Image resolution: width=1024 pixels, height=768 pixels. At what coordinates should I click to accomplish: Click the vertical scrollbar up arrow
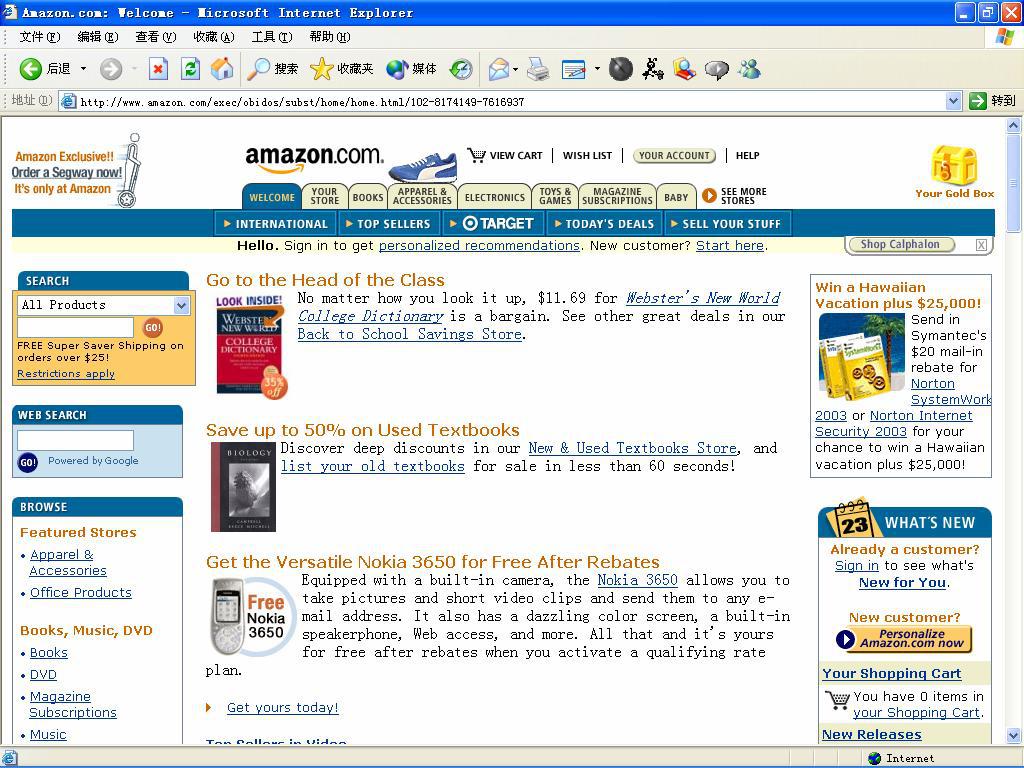coord(1013,125)
